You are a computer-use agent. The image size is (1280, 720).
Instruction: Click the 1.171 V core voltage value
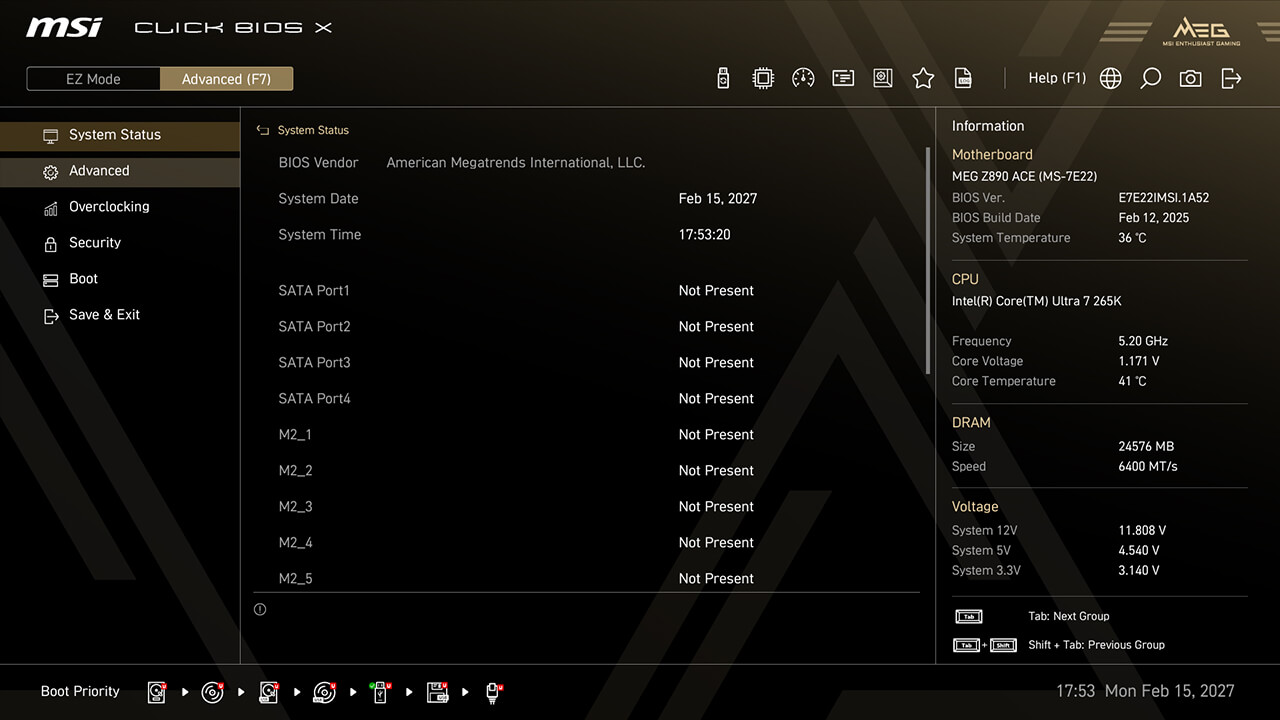coord(1139,361)
